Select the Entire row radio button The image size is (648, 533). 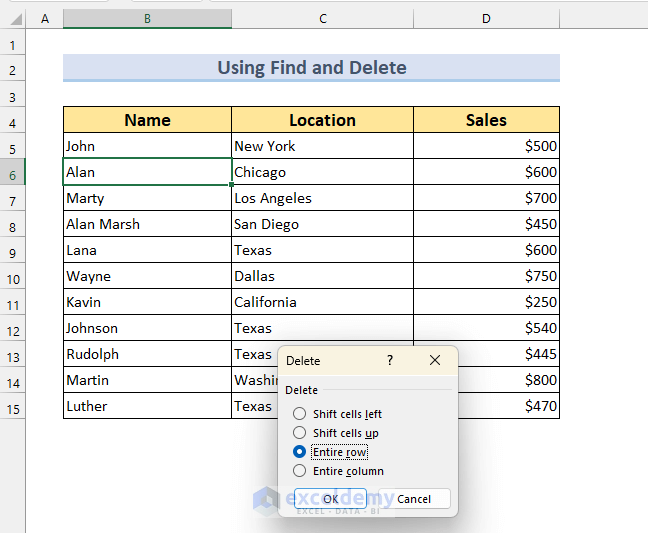[300, 452]
